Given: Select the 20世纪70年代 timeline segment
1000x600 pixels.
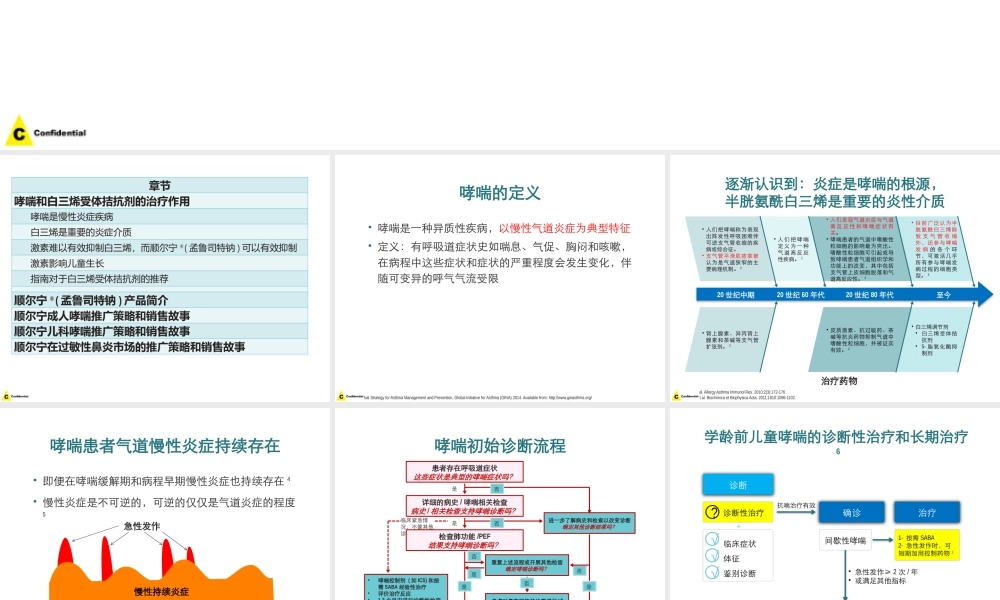Looking at the screenshot, I should pyautogui.click(x=801, y=294).
